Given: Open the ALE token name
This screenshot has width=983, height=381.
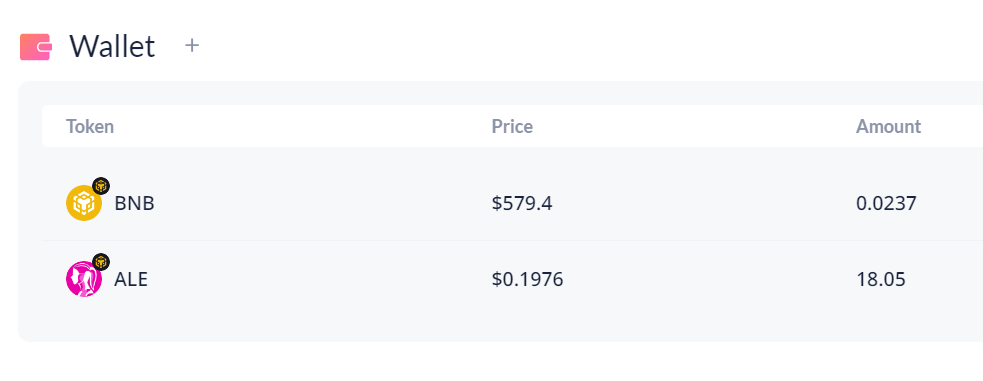Looking at the screenshot, I should 131,279.
